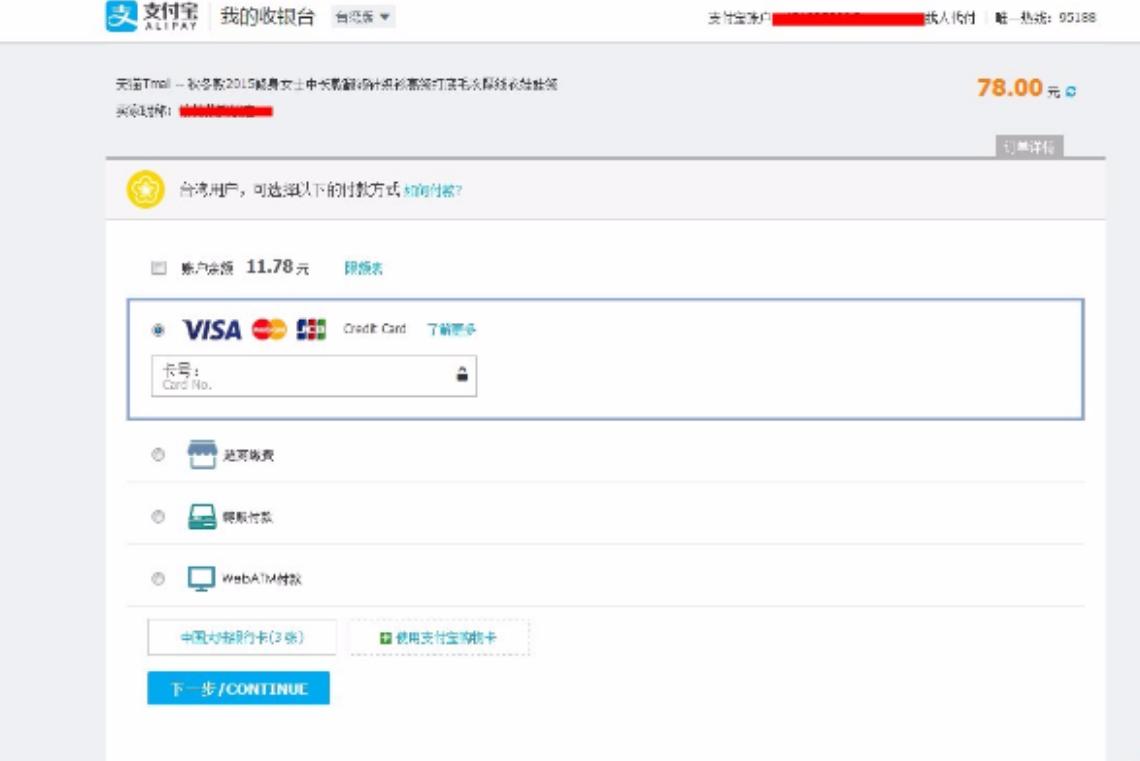This screenshot has width=1140, height=761.
Task: Click the blue link beside balance amount
Action: pyautogui.click(x=364, y=268)
